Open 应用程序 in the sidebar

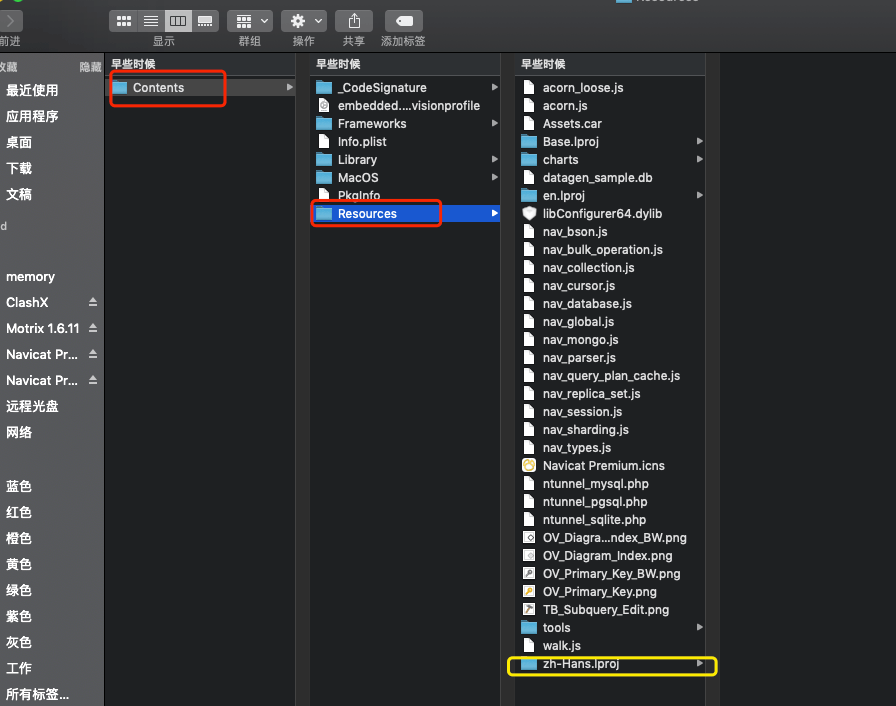[32, 117]
